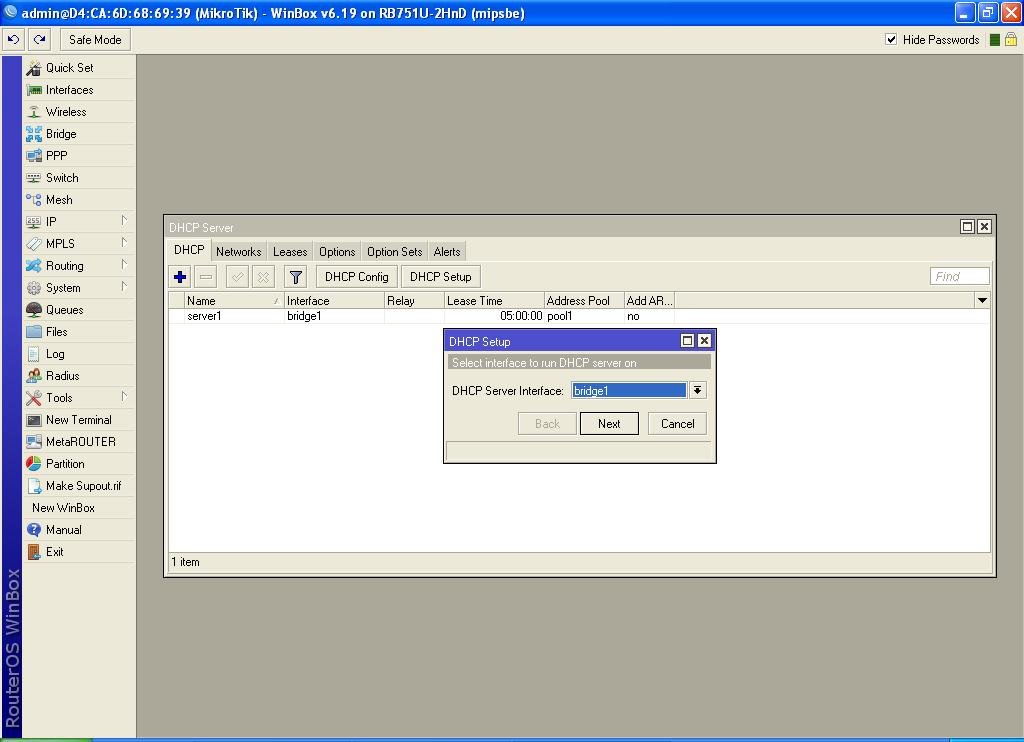Switch to the Leases tab
The image size is (1024, 742).
point(290,252)
